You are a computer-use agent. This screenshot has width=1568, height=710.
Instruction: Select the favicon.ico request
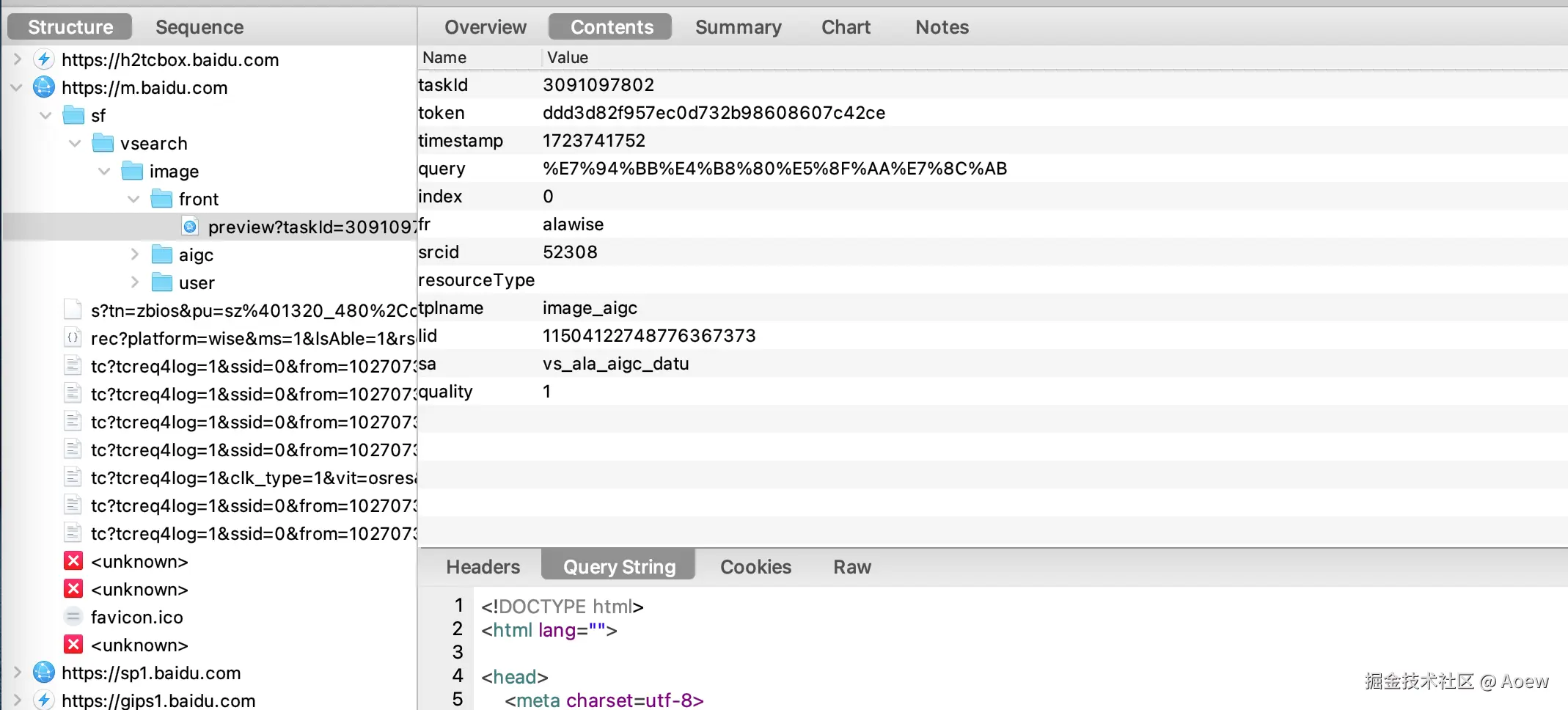(137, 617)
